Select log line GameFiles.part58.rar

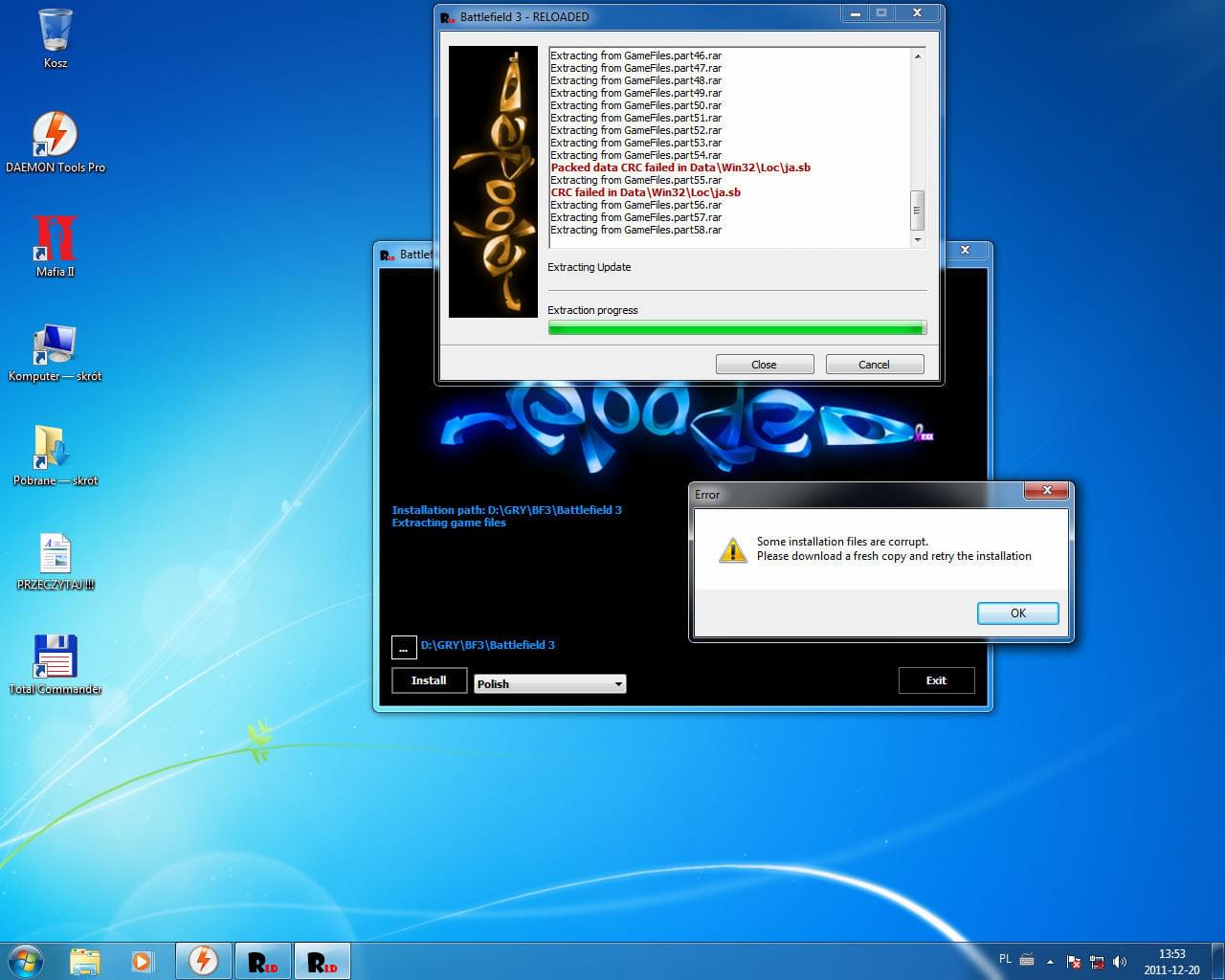pos(635,230)
